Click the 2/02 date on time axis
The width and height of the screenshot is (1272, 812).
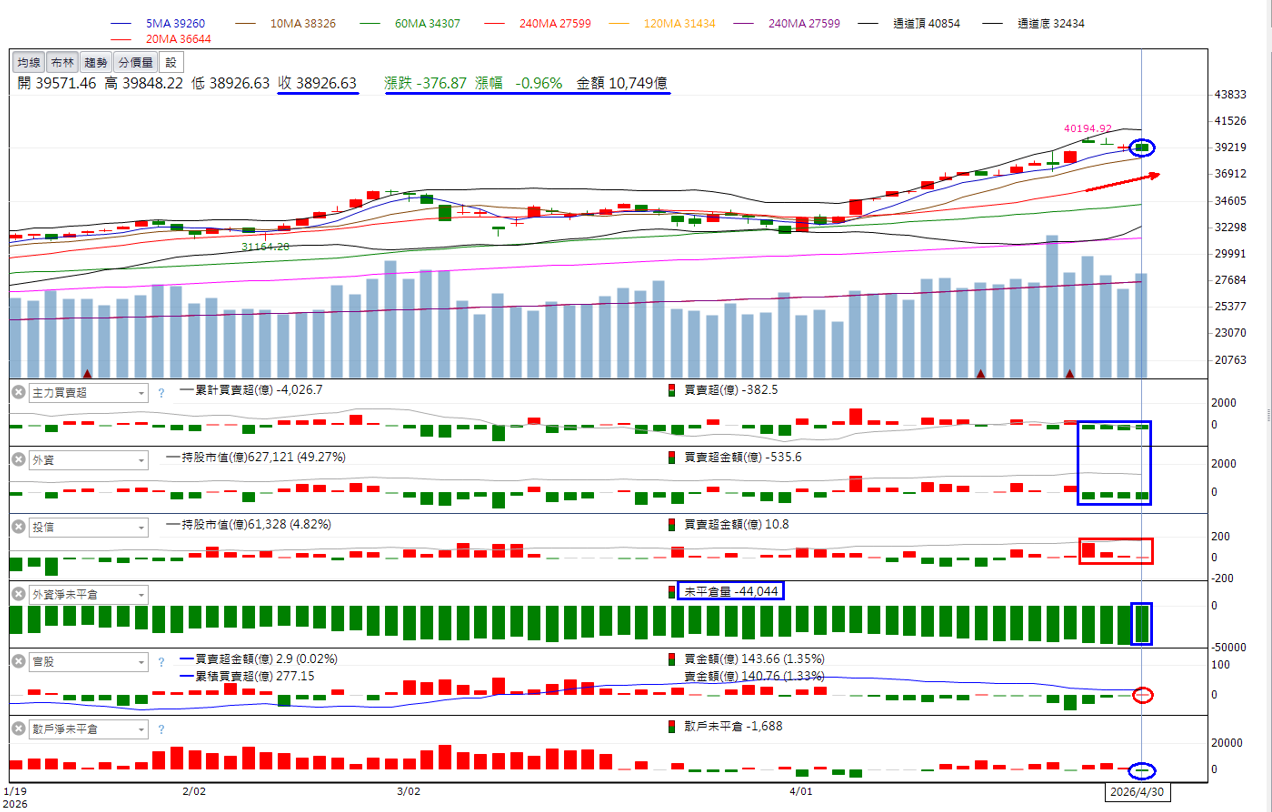tap(194, 791)
